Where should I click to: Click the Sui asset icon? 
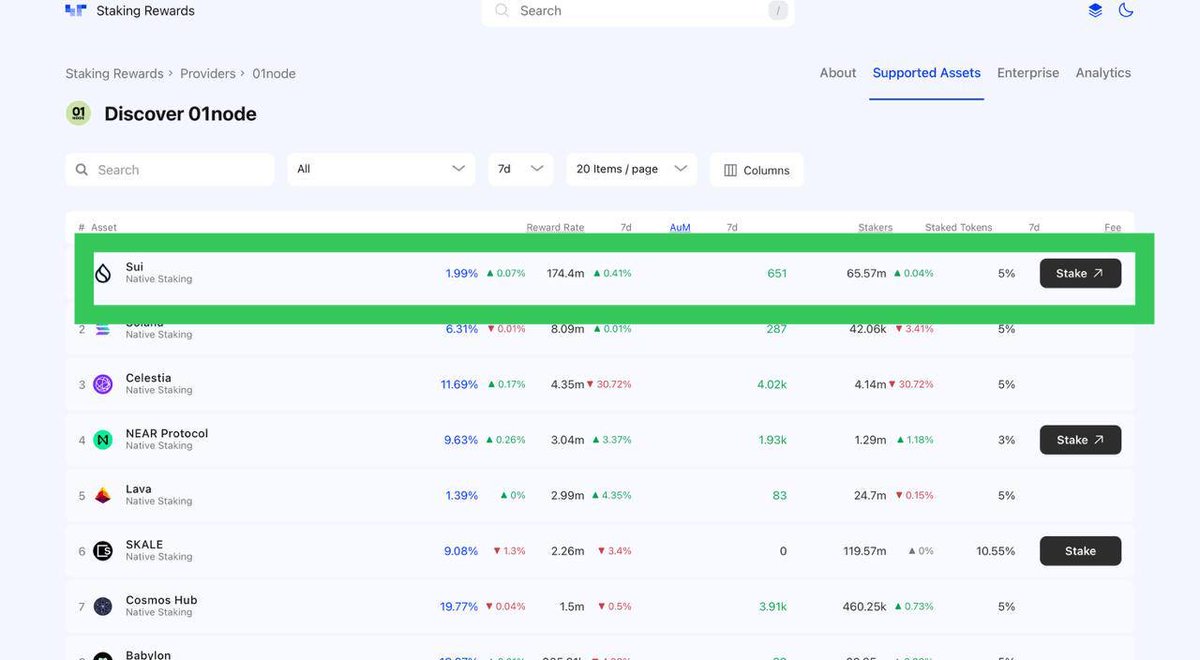(102, 273)
